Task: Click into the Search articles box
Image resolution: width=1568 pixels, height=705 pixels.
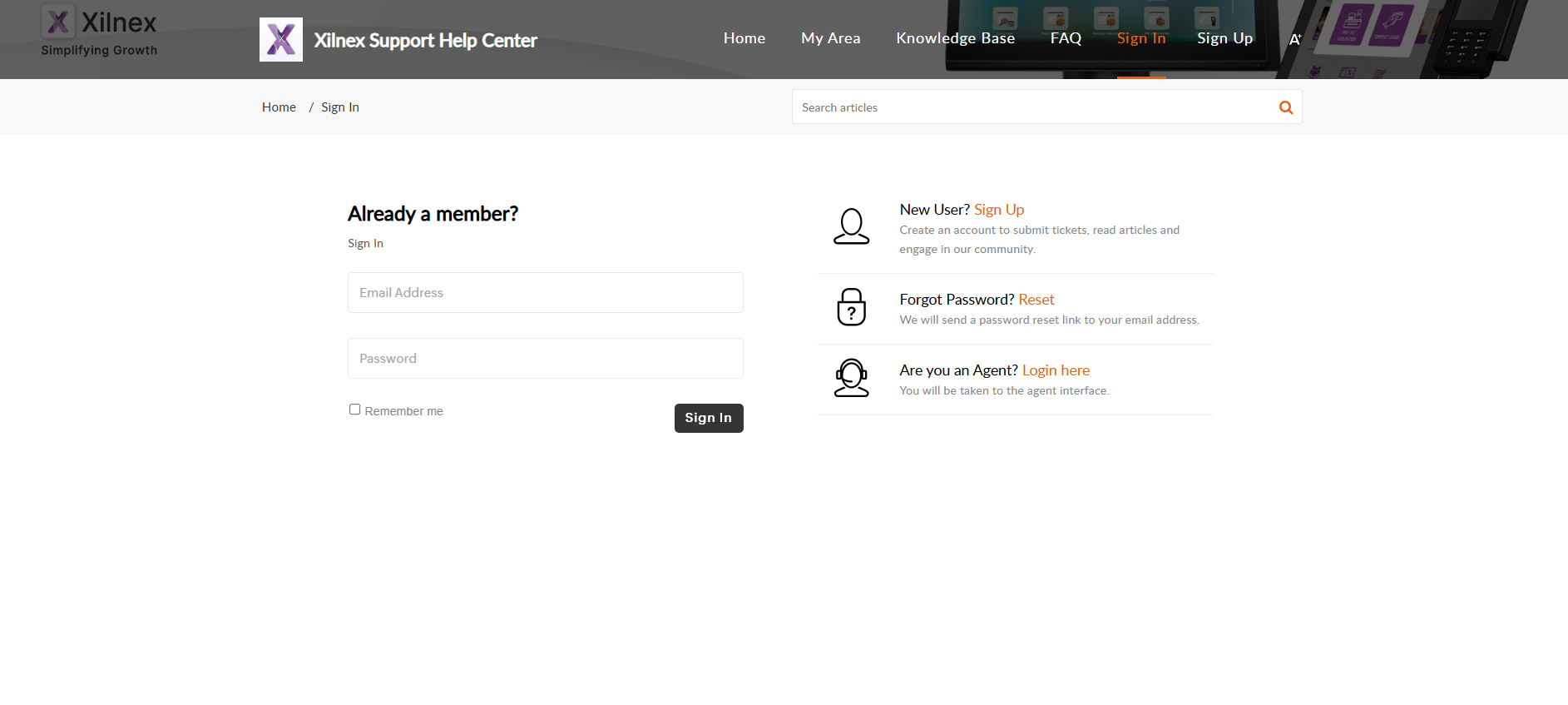Action: [x=1031, y=107]
